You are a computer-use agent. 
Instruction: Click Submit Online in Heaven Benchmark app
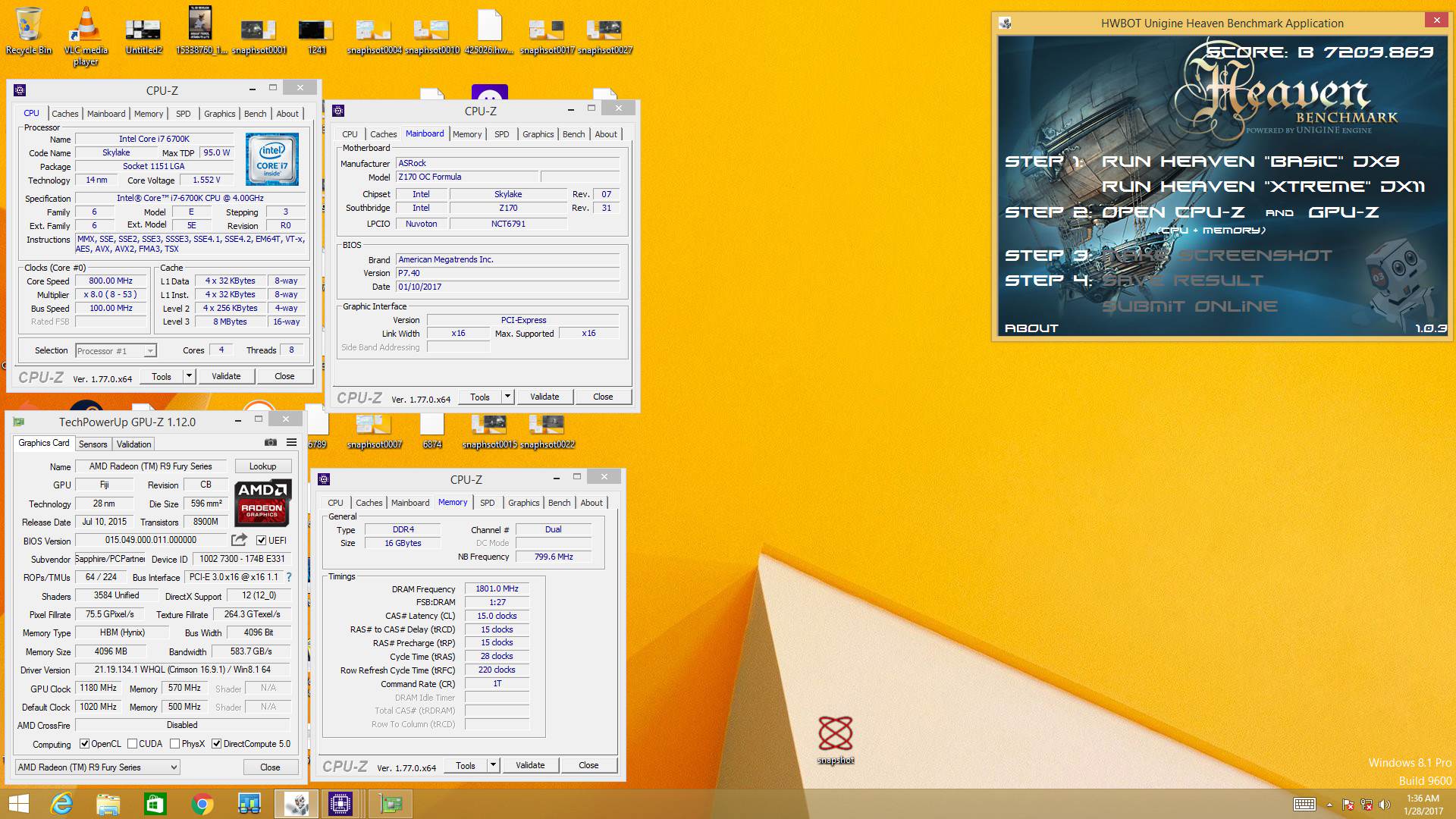(x=1189, y=306)
